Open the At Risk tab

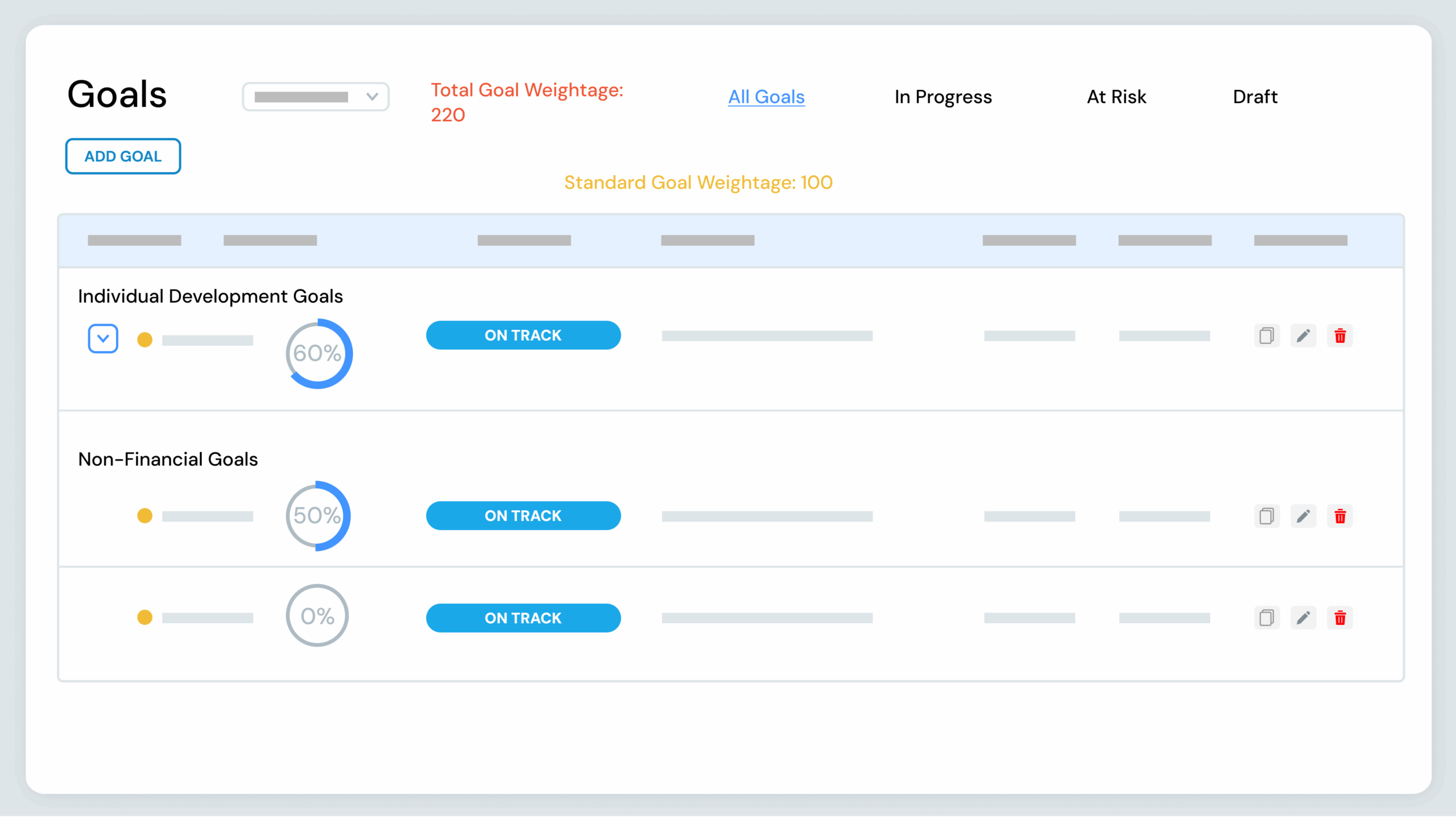click(x=1116, y=97)
